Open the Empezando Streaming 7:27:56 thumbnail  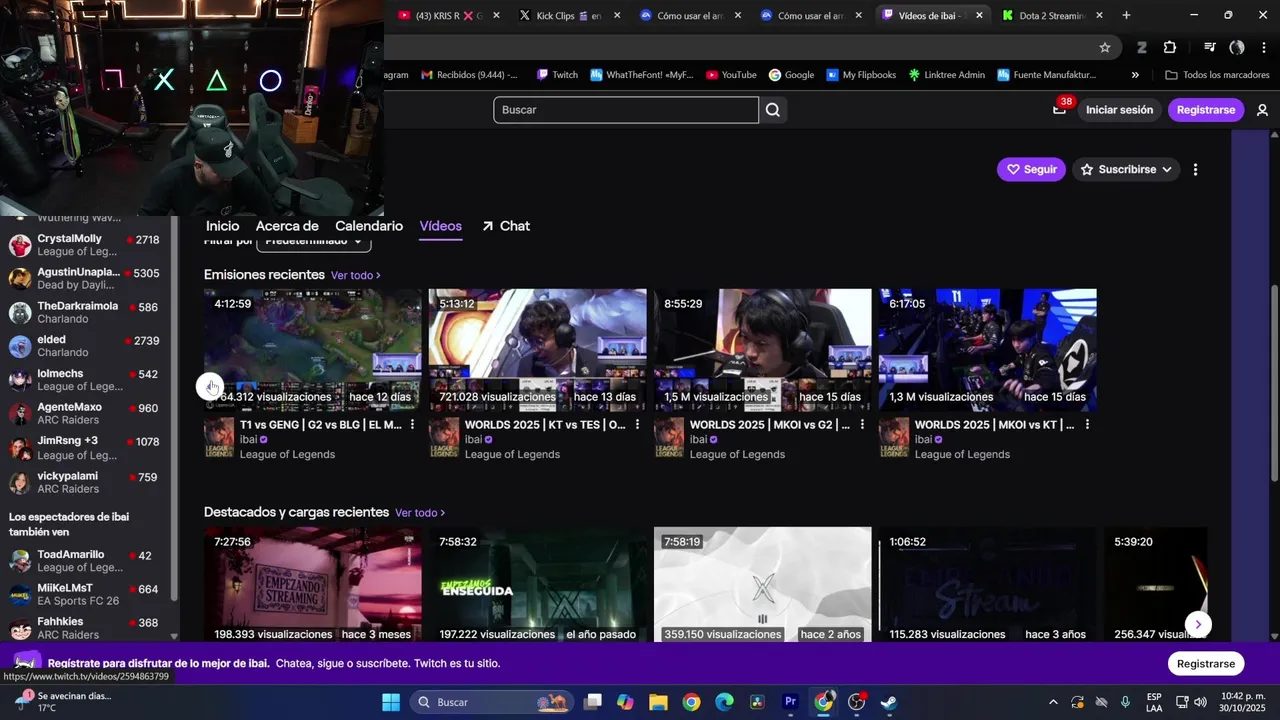tap(313, 585)
